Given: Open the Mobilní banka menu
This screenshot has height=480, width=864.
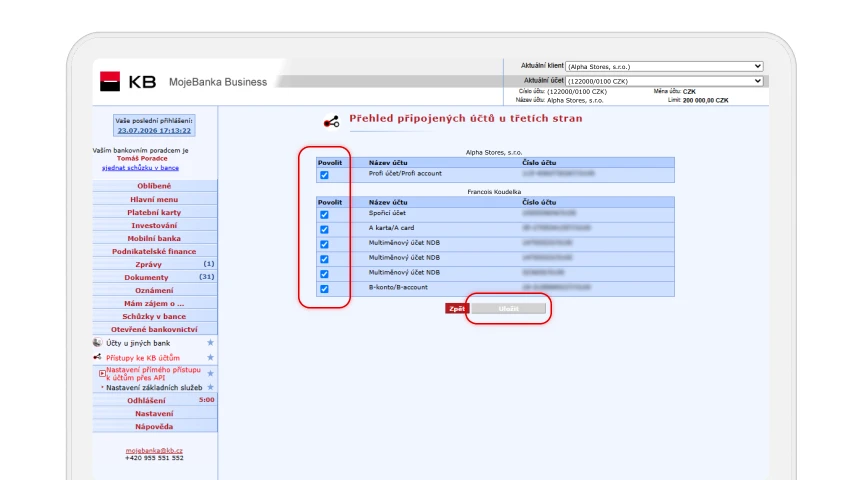Looking at the screenshot, I should click(154, 238).
